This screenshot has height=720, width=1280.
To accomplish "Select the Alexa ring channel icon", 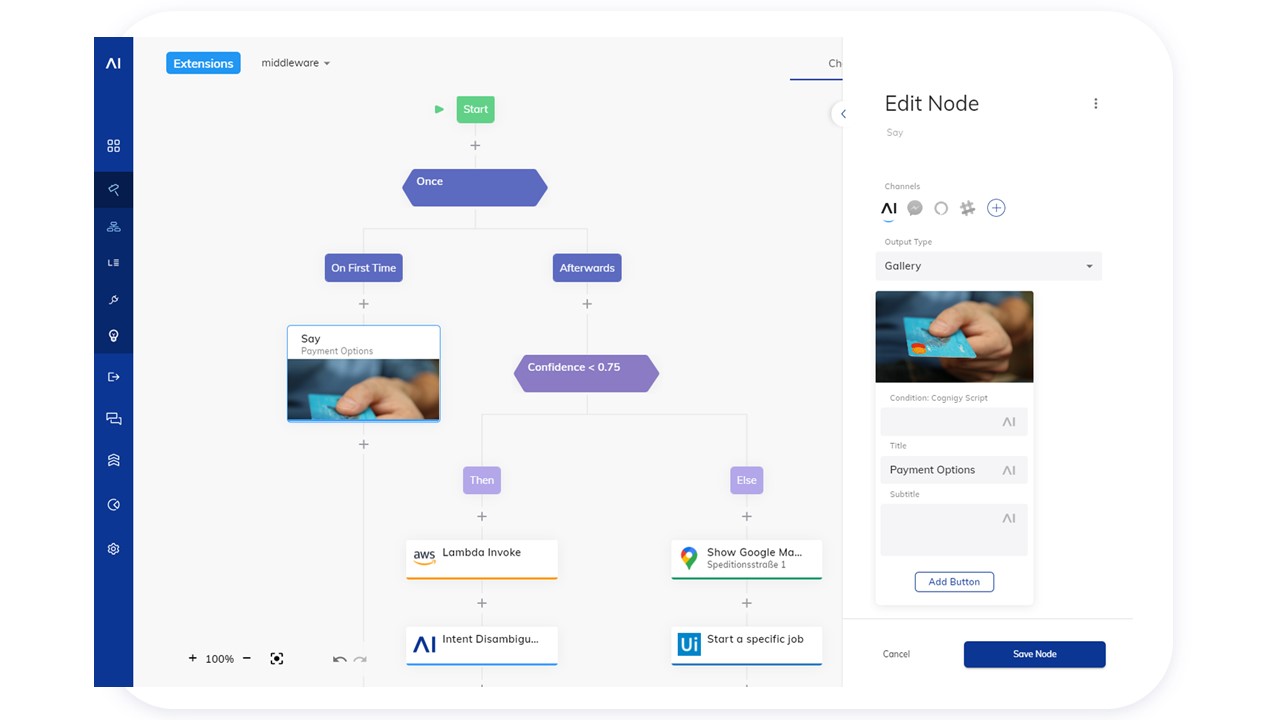I will (941, 208).
